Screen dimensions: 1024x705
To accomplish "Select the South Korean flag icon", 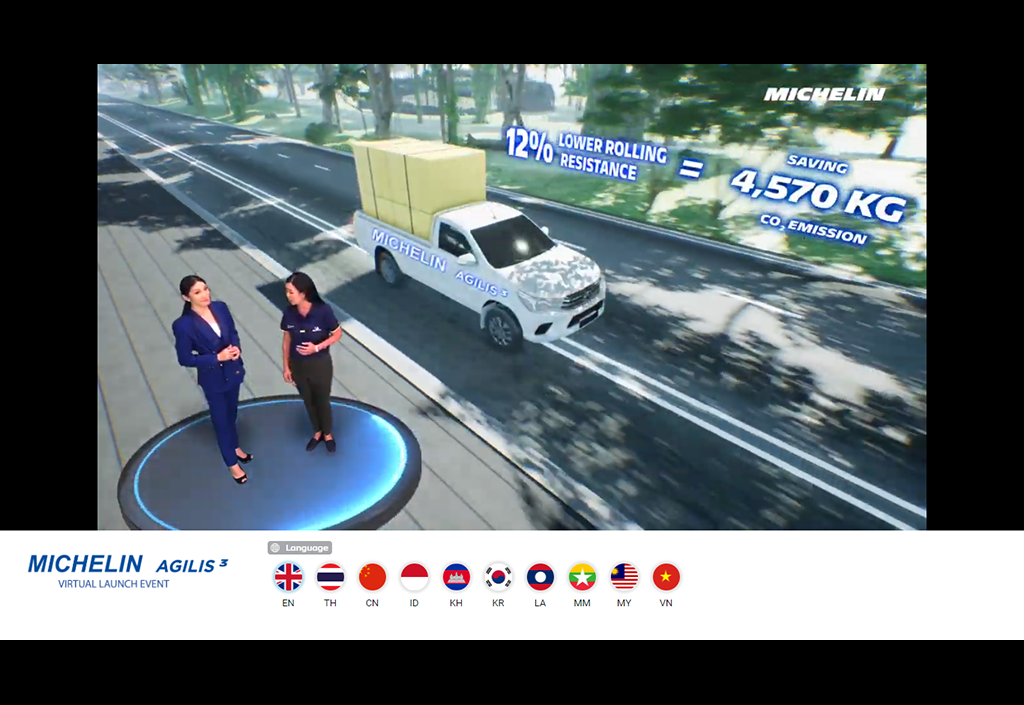I will (498, 577).
